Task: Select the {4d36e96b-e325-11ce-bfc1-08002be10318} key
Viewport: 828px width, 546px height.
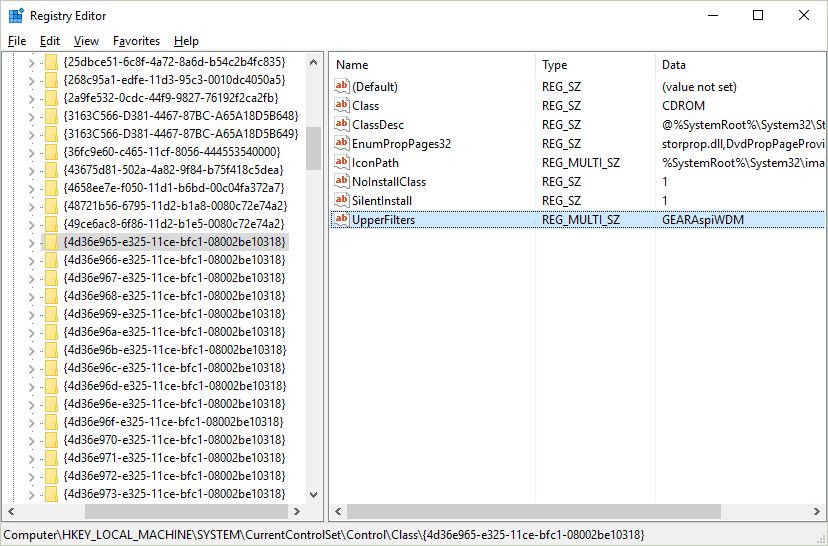Action: (x=174, y=350)
